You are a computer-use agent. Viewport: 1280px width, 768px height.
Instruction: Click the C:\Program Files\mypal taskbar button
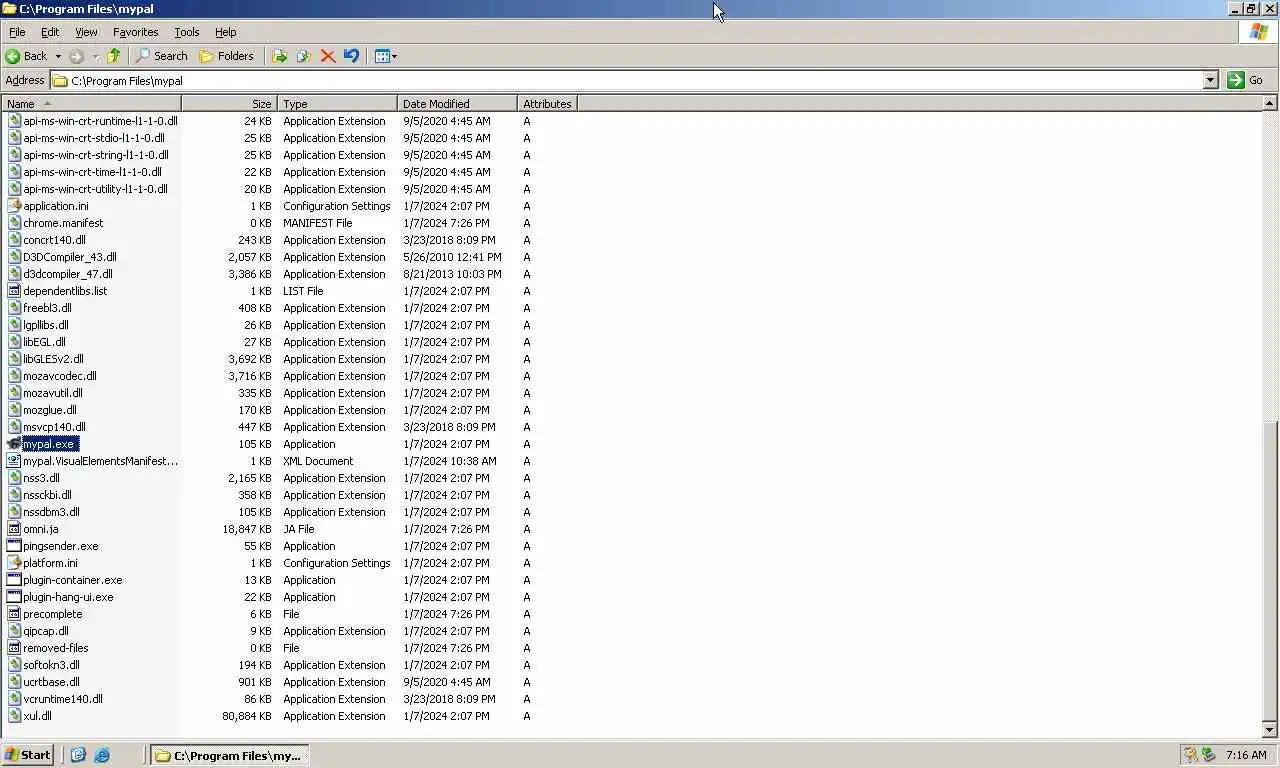click(229, 755)
